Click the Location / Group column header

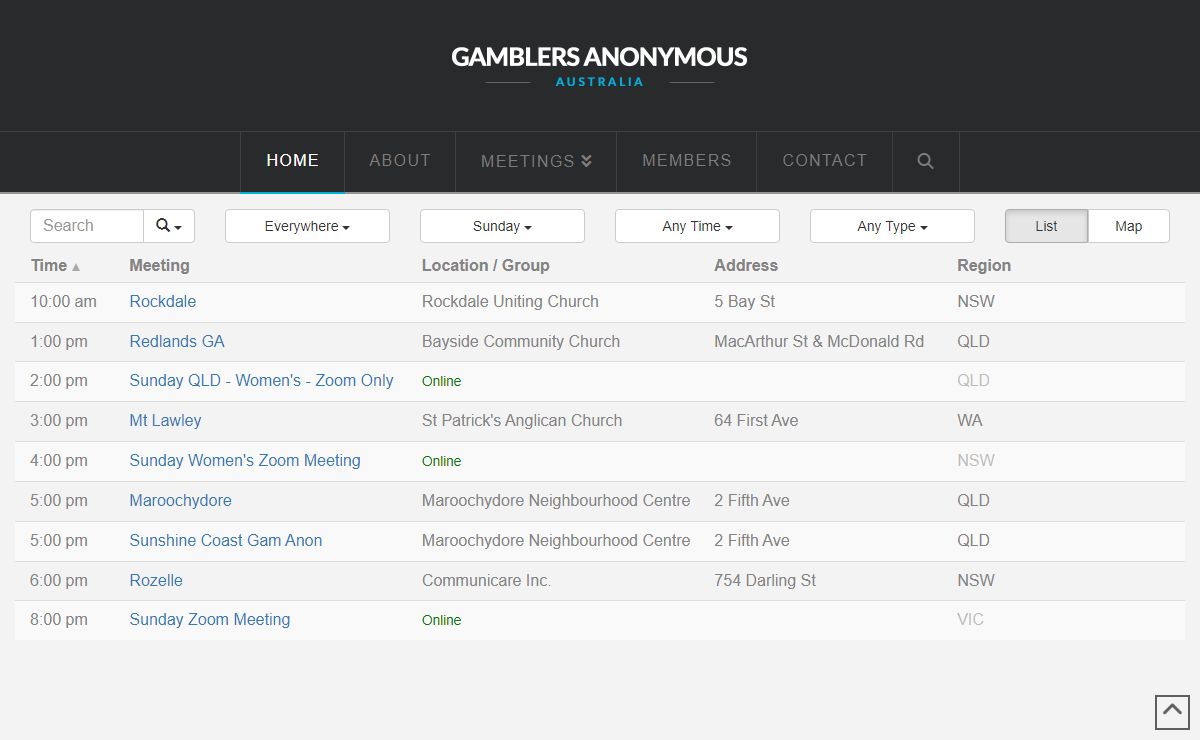[486, 265]
